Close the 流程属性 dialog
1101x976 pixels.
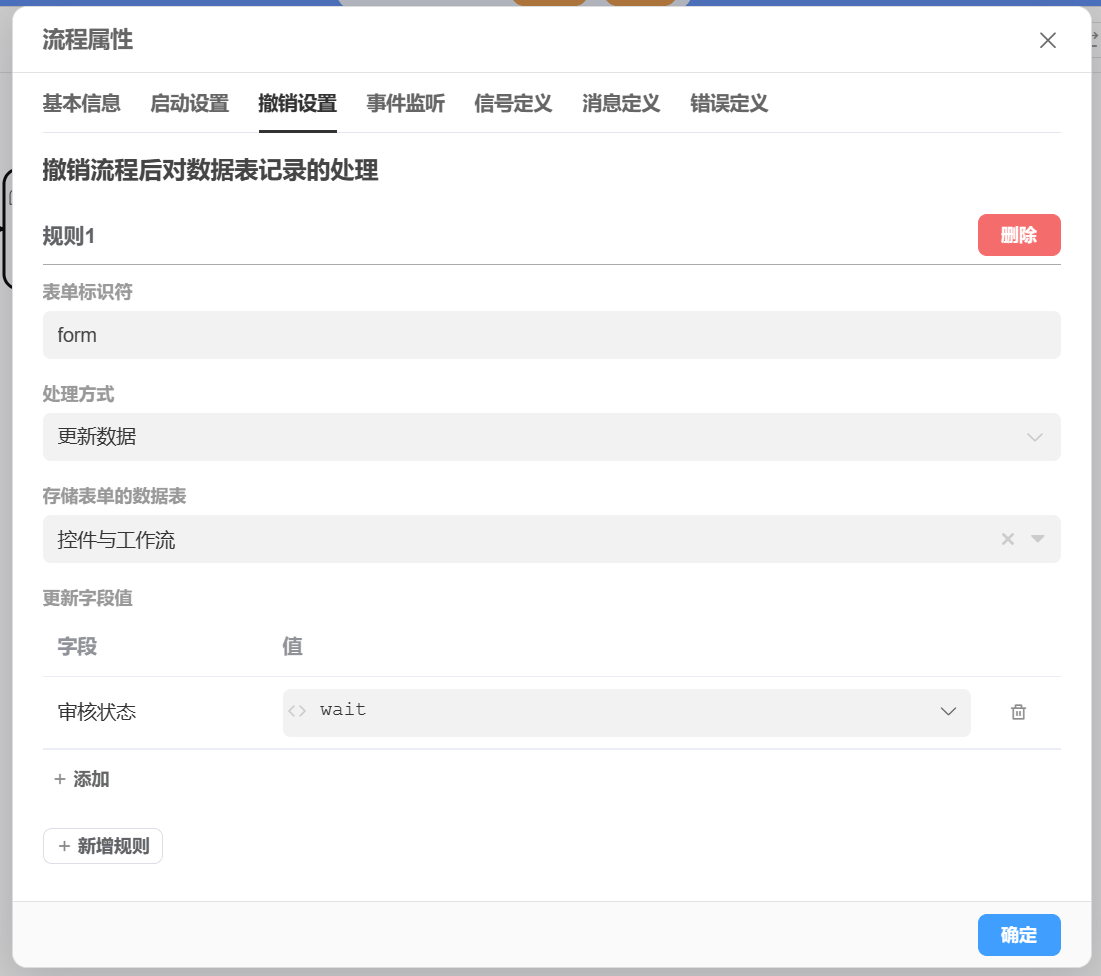click(1047, 41)
